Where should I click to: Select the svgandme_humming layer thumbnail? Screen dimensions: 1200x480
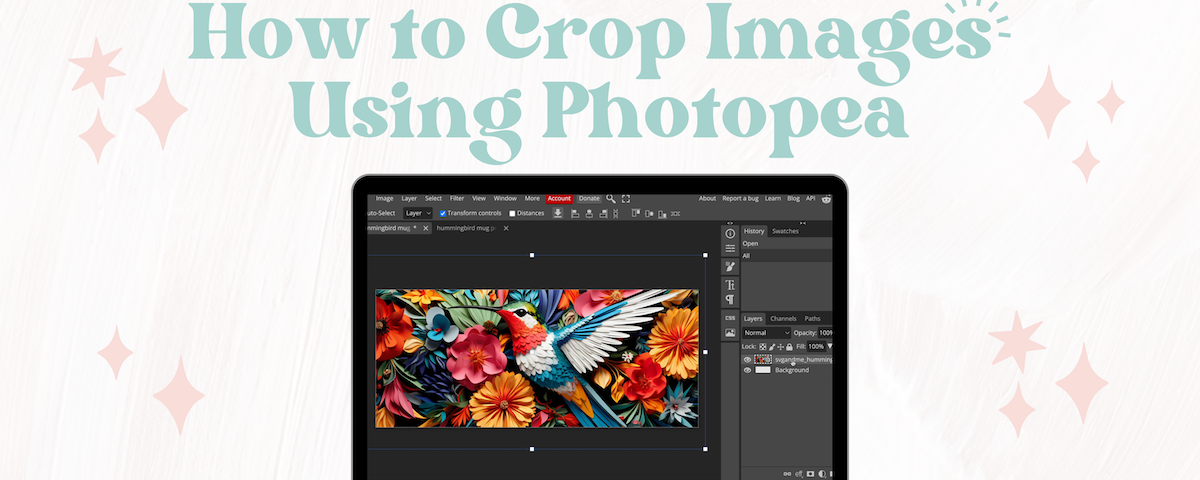point(763,359)
